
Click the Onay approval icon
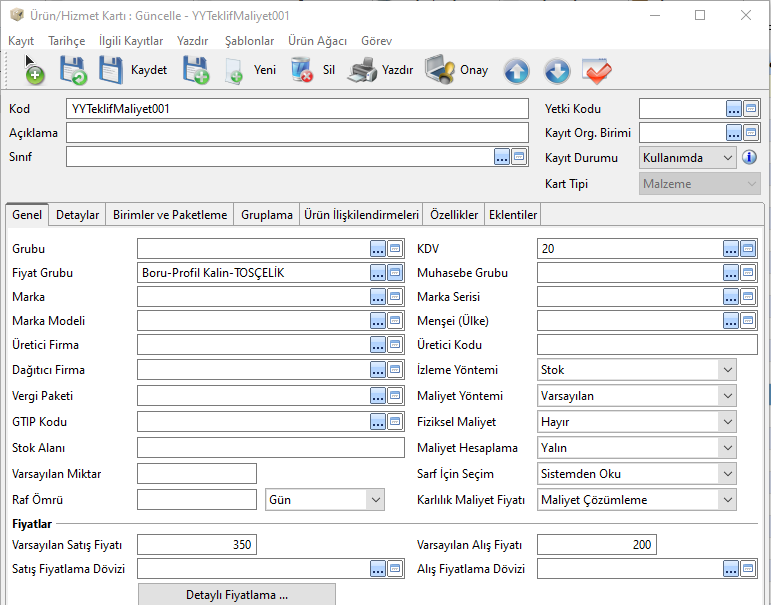[440, 70]
